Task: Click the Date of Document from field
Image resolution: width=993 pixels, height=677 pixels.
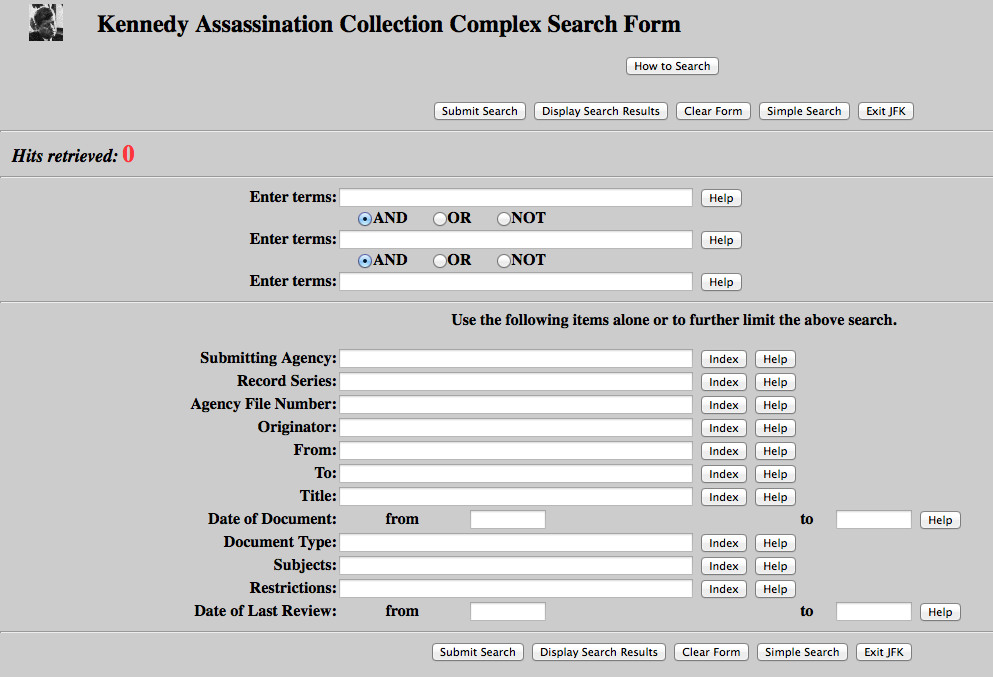Action: [x=508, y=519]
